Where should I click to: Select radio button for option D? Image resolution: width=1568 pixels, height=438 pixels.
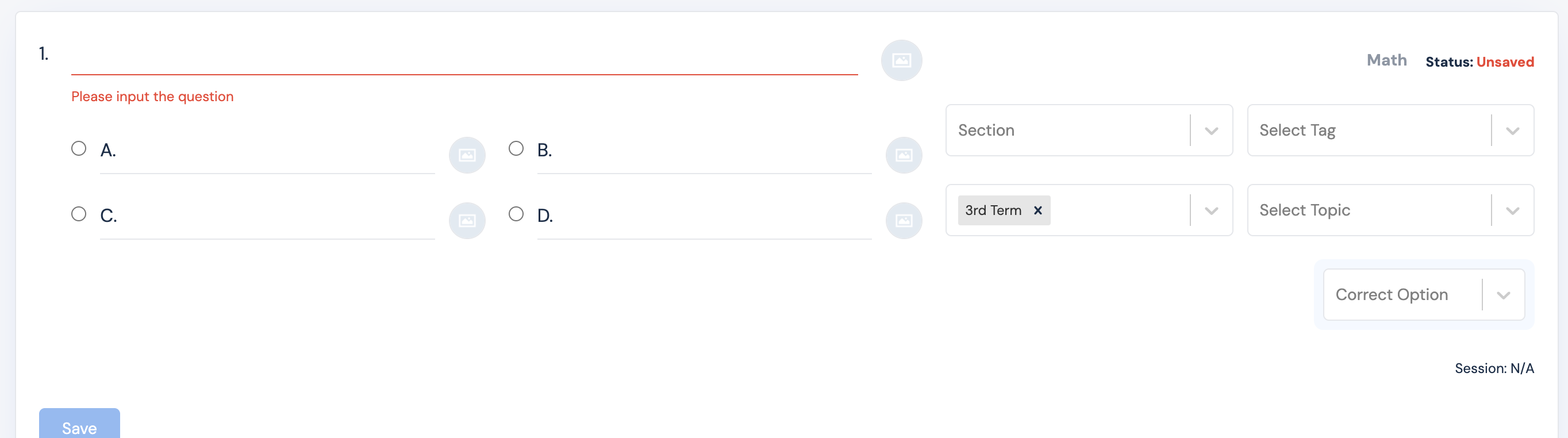click(516, 214)
